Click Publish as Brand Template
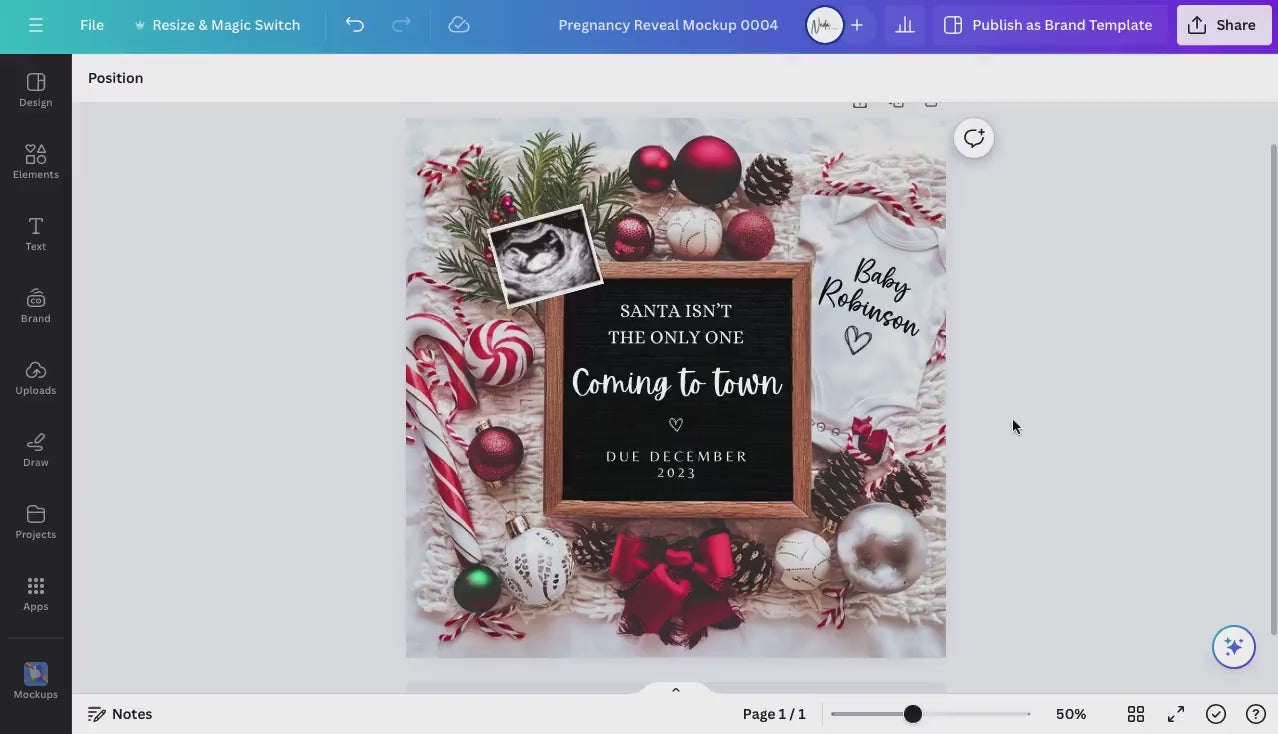The width and height of the screenshot is (1278, 734). point(1048,25)
